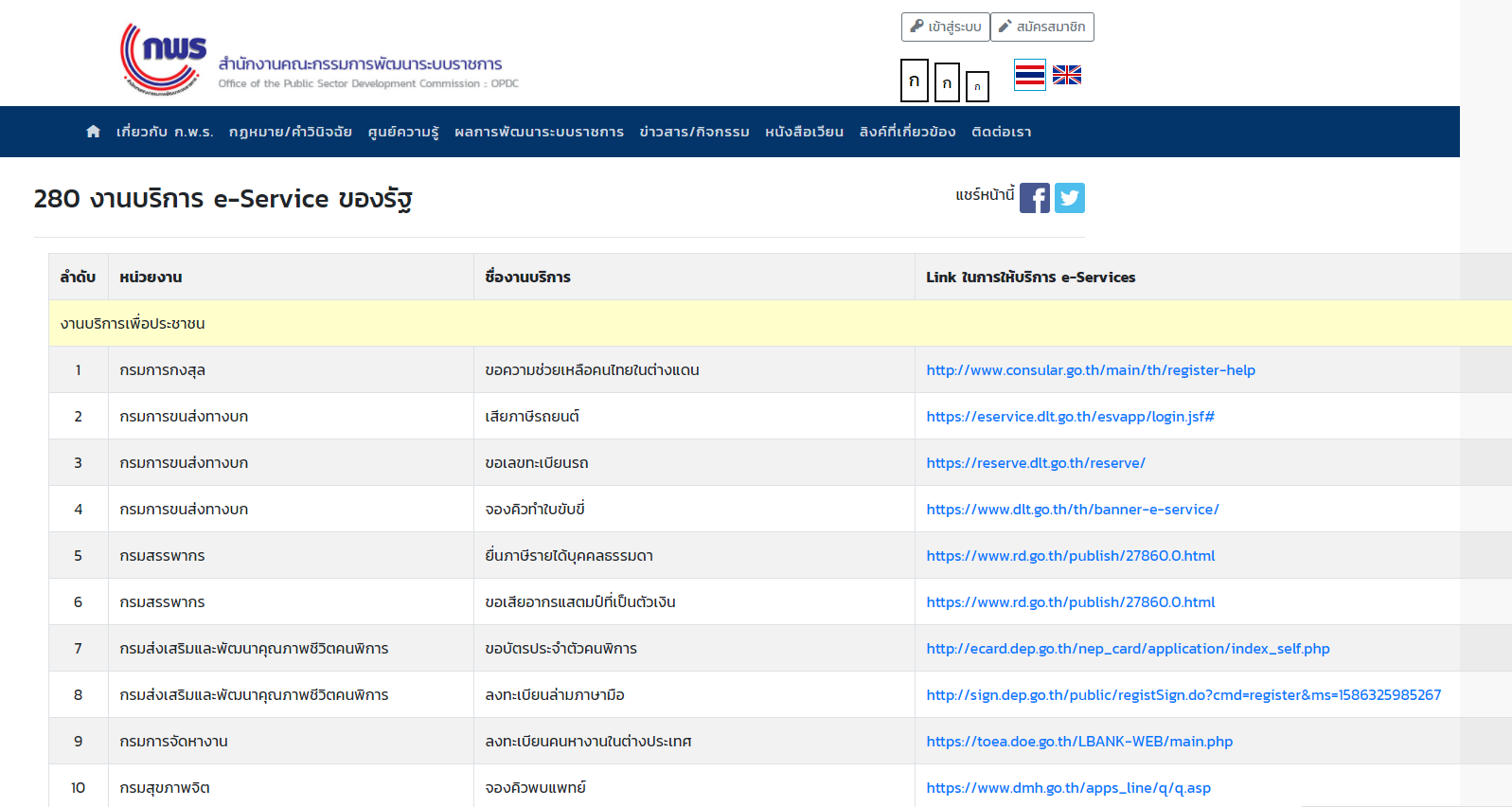Viewport: 1512px width, 807px height.
Task: Select the ยื่นภาษีรายได้บุคคลธรรมดา cell
Action: [694, 556]
